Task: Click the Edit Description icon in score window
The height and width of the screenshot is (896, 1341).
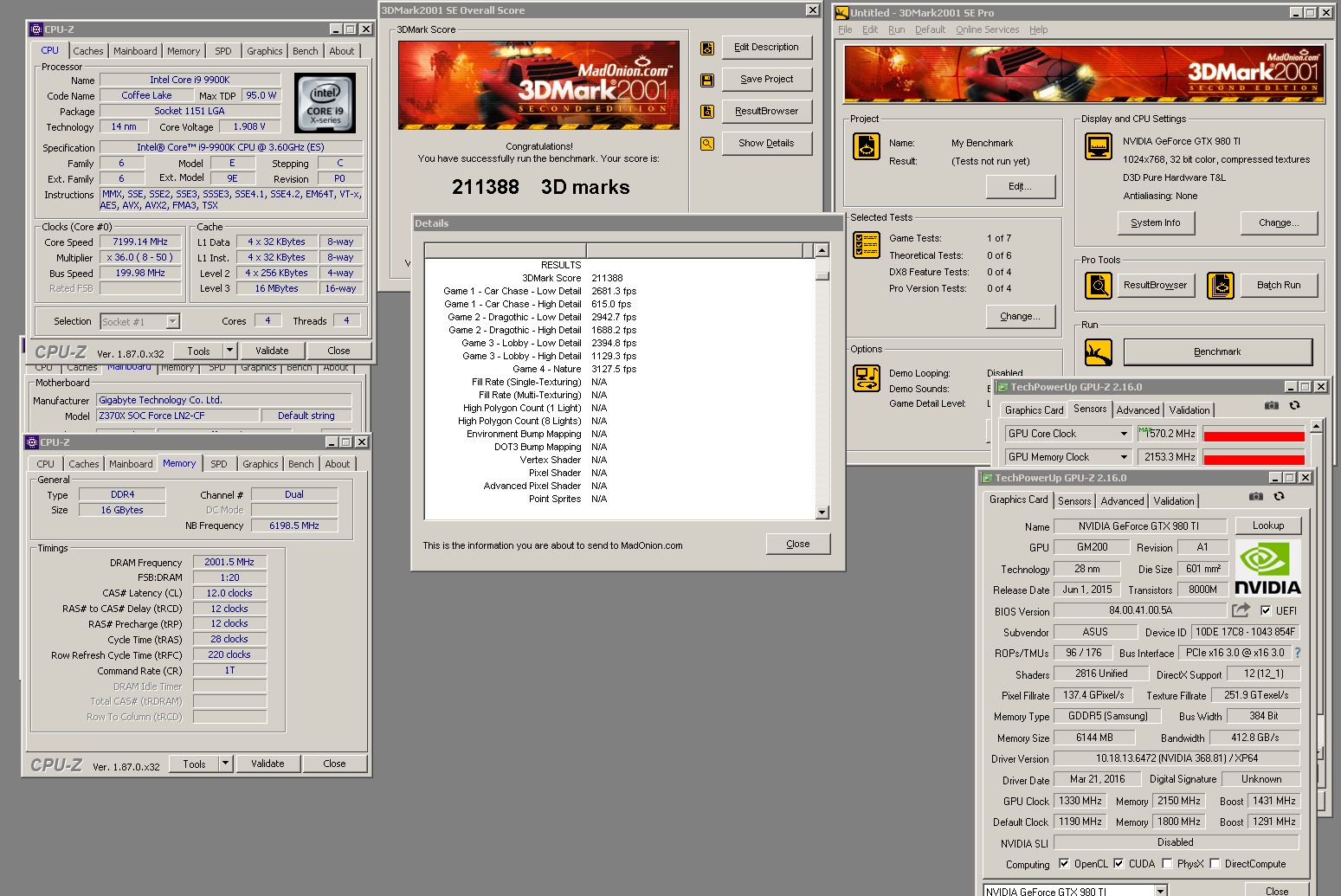Action: (707, 48)
